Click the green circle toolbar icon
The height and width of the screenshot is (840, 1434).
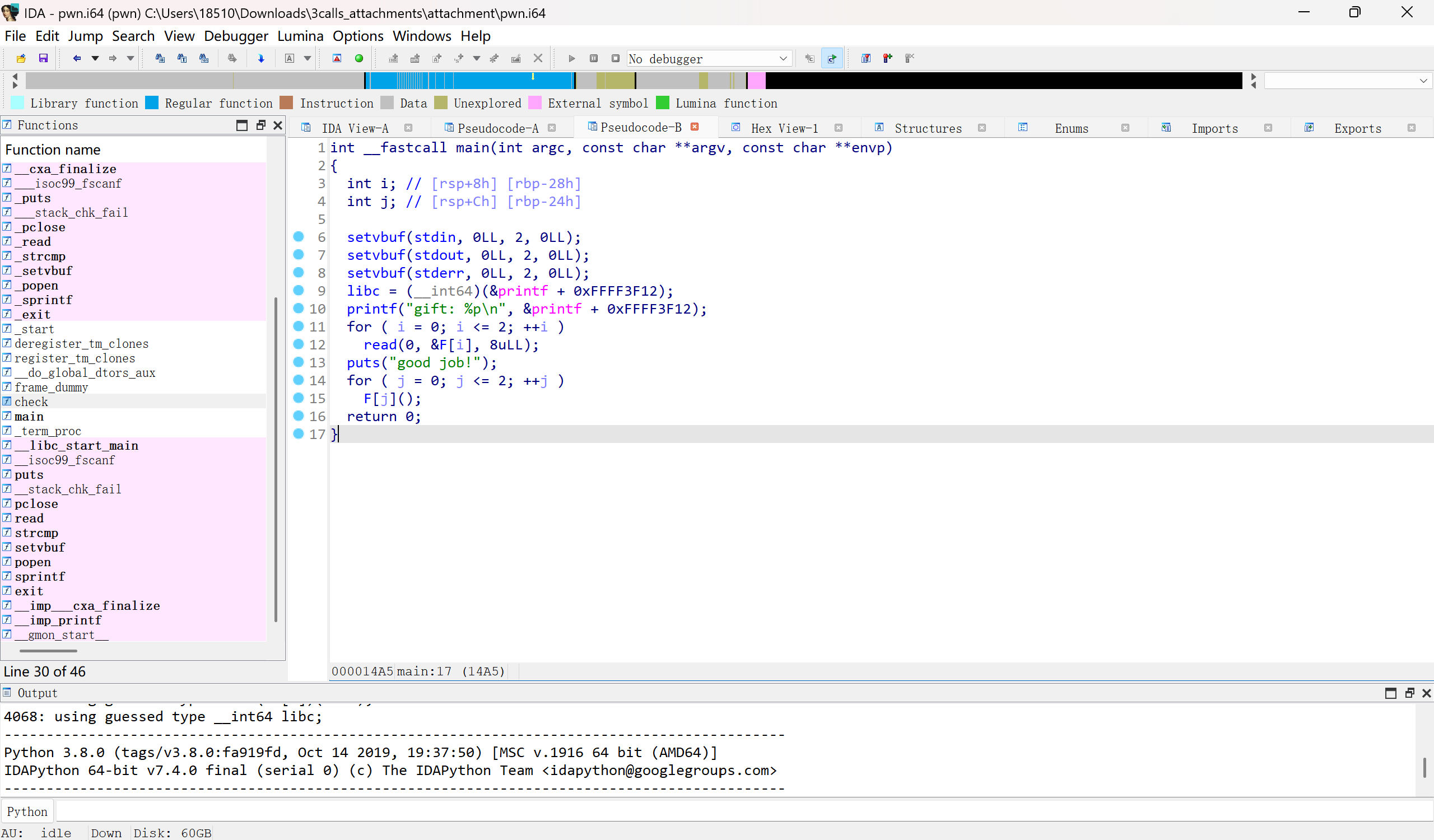pyautogui.click(x=359, y=58)
